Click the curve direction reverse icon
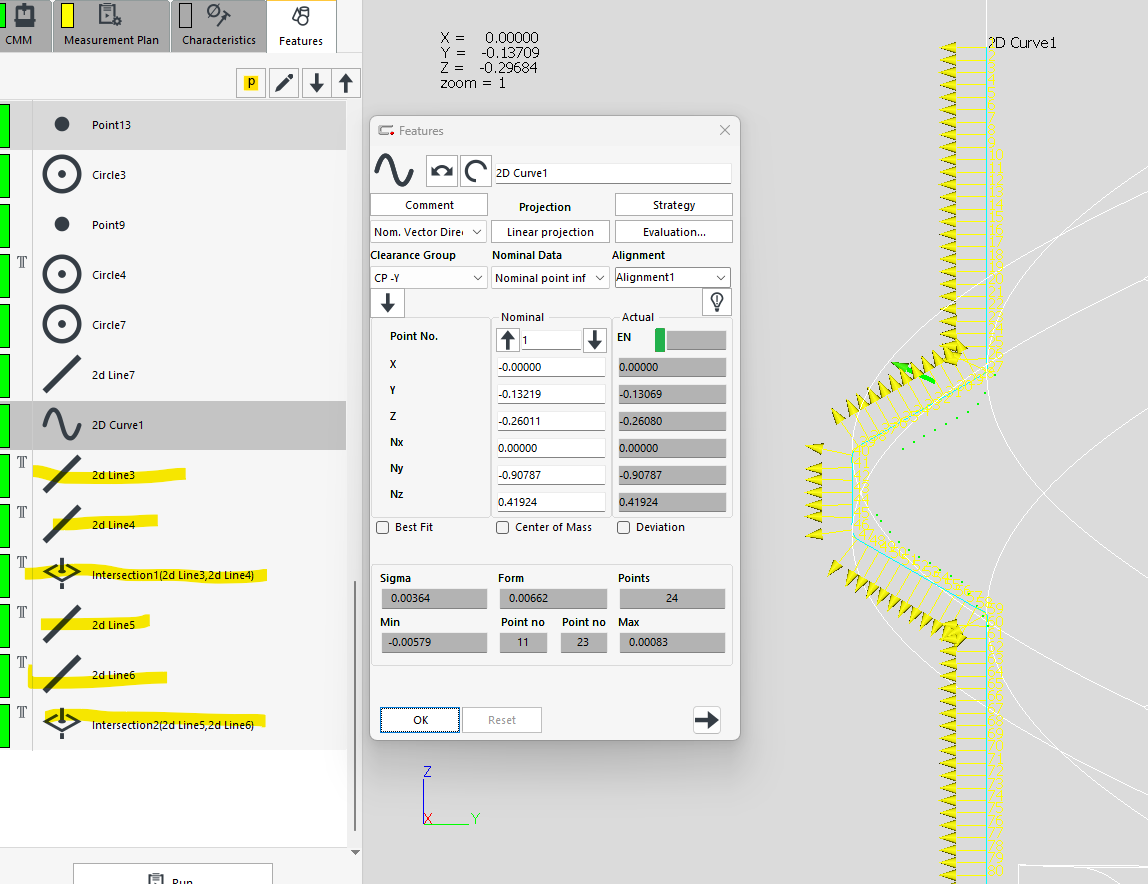Screen dimensions: 1148x884 (x=441, y=172)
